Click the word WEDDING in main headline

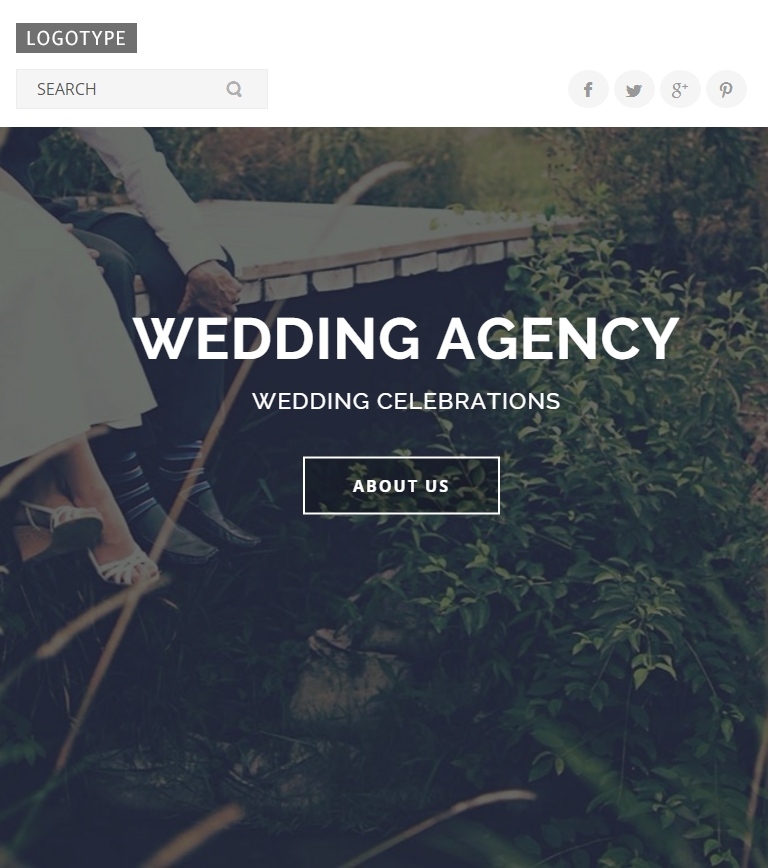tap(276, 338)
